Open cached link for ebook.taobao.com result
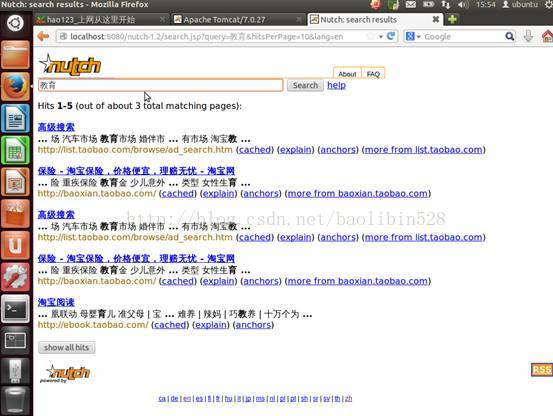 pyautogui.click(x=170, y=325)
